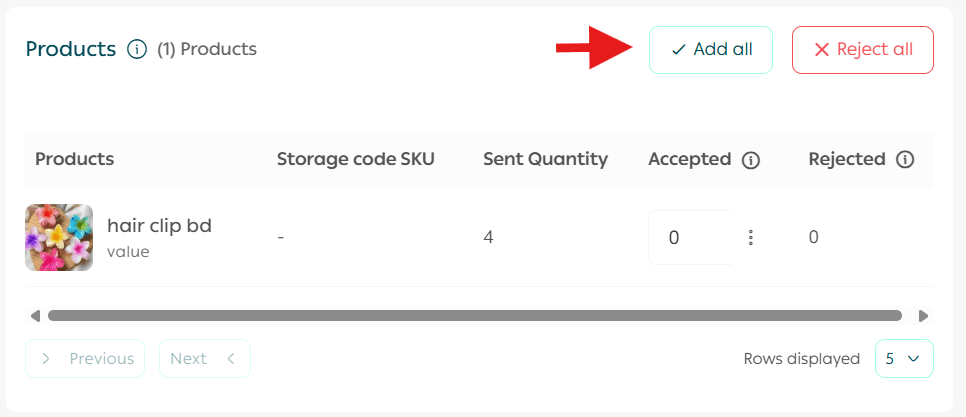
Task: Click the left arrow of horizontal scrollbar
Action: tap(35, 316)
